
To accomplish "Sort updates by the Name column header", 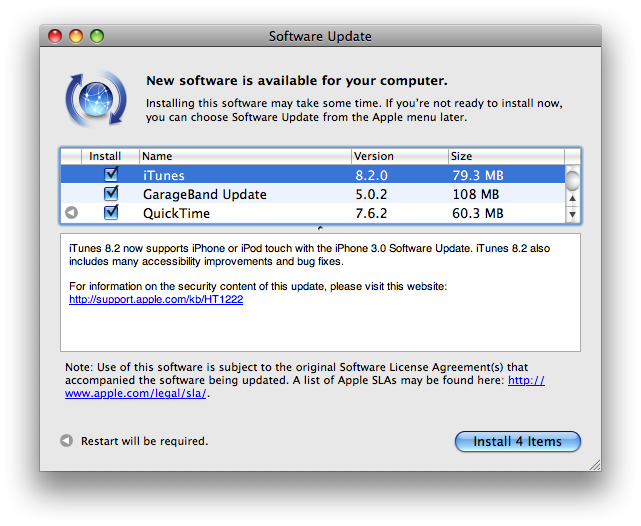I will click(x=245, y=156).
